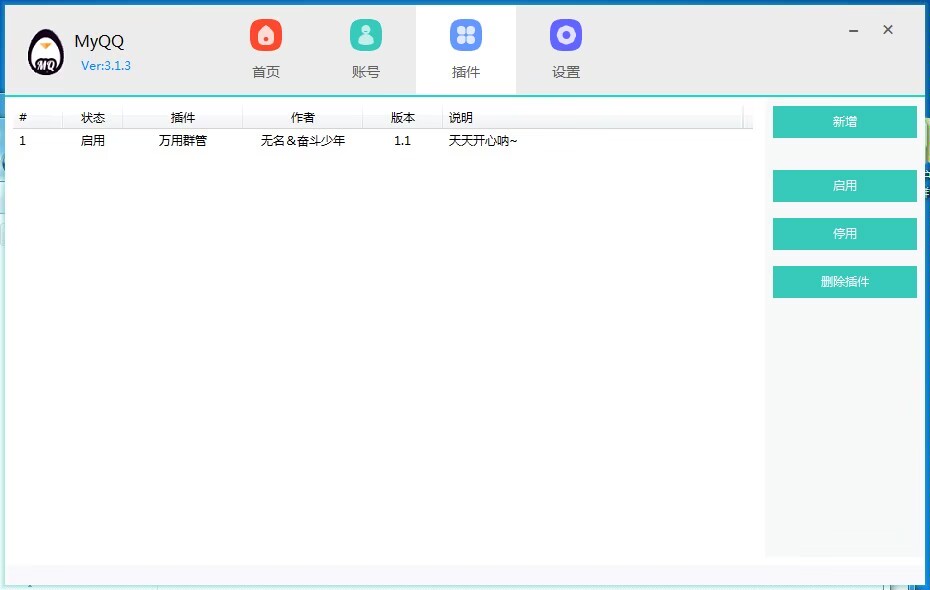Click the 设置 settings icon

(565, 33)
